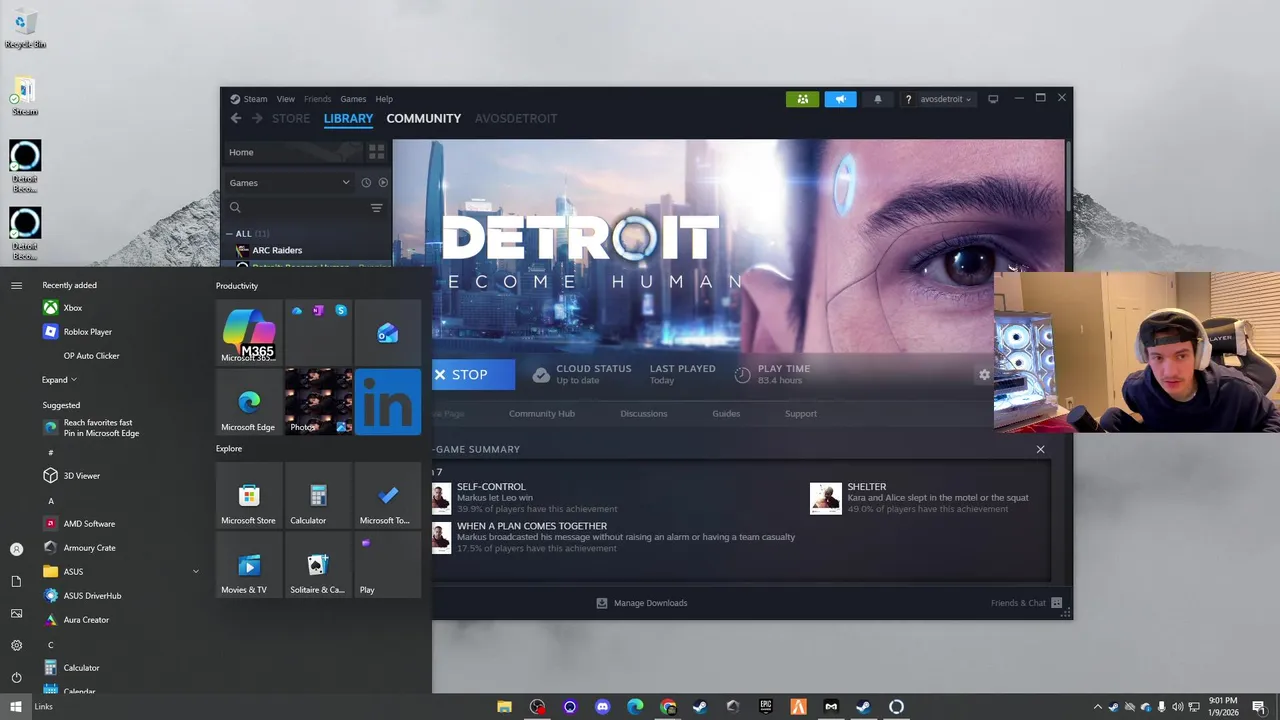Open Friends & Chat grid icon
1280x720 pixels.
(1056, 603)
